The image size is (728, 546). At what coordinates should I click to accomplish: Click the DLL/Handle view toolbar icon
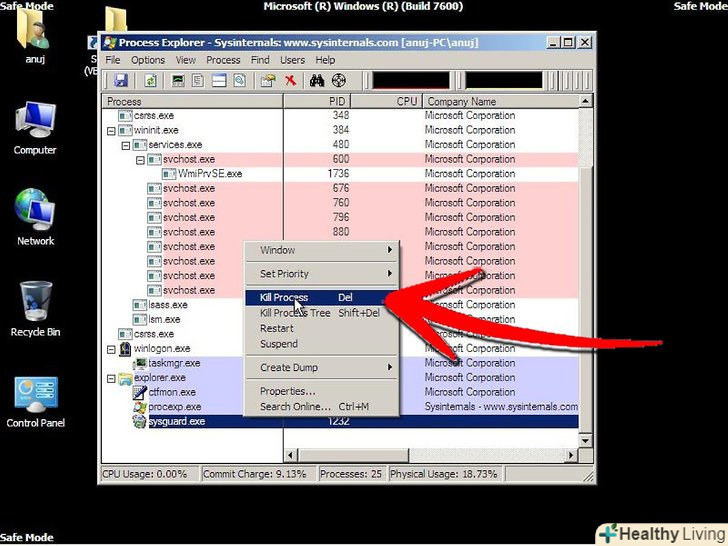[x=240, y=81]
